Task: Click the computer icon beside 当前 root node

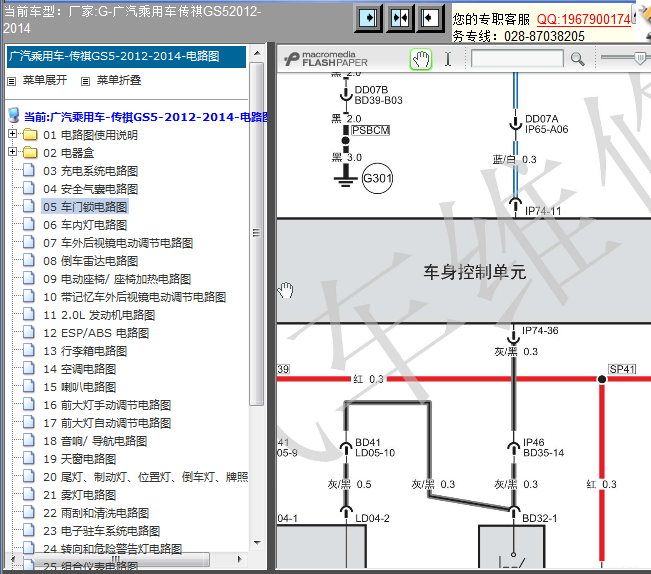Action: [x=14, y=116]
